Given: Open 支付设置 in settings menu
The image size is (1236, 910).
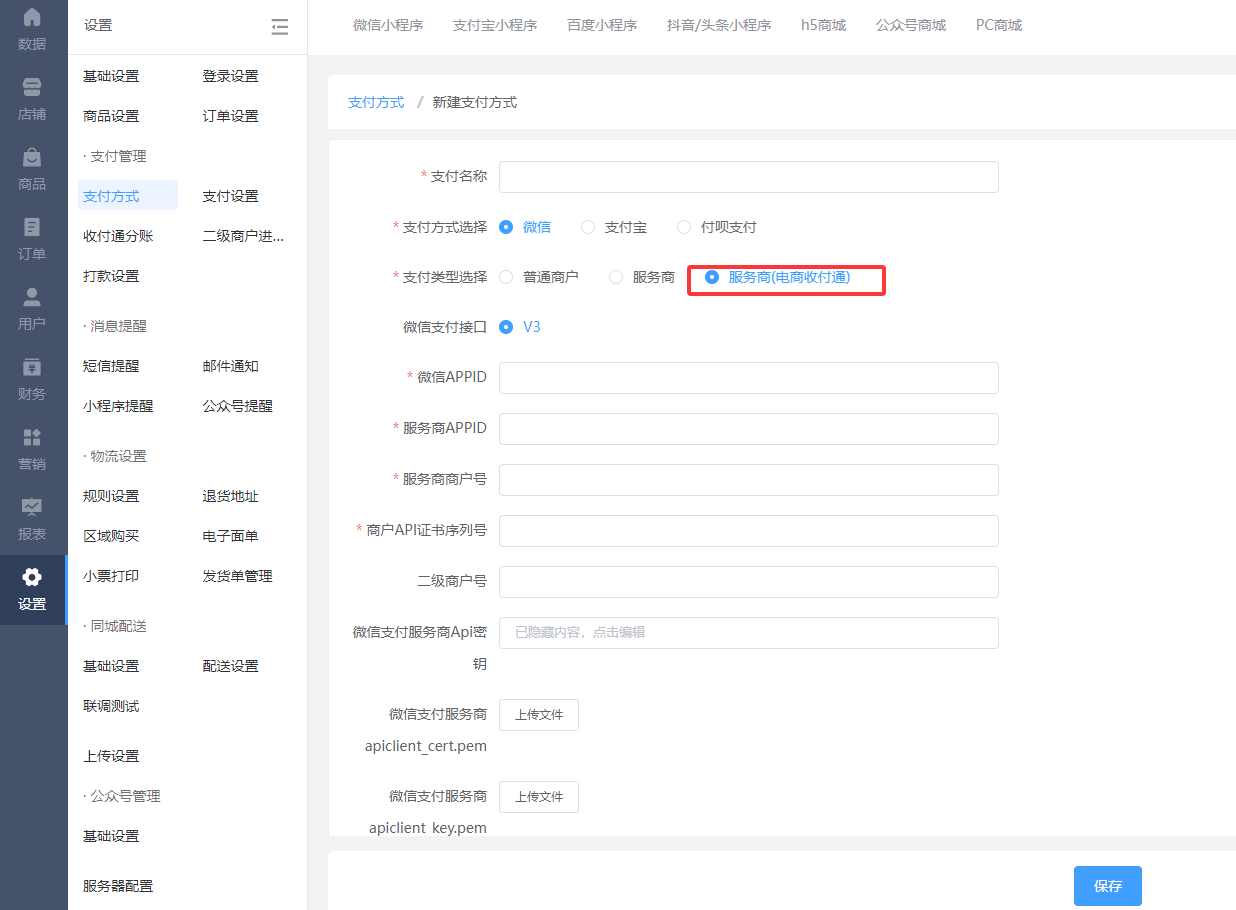Looking at the screenshot, I should point(231,196).
